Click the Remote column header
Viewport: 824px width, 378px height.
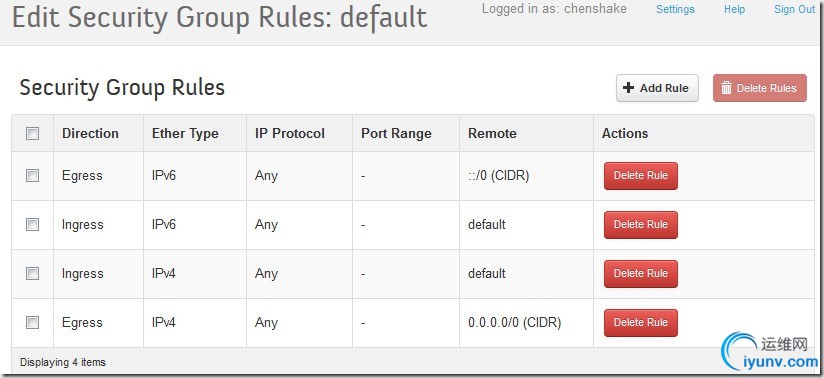[492, 134]
